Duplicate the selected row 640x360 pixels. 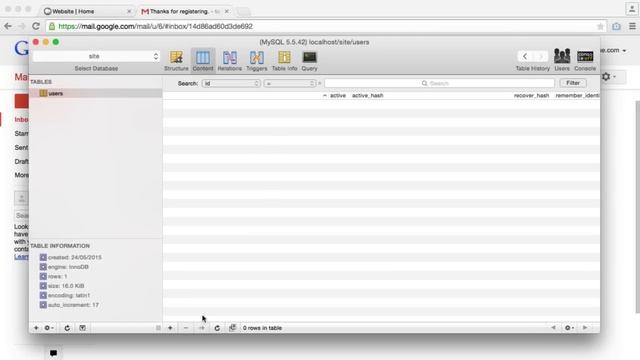pos(201,328)
